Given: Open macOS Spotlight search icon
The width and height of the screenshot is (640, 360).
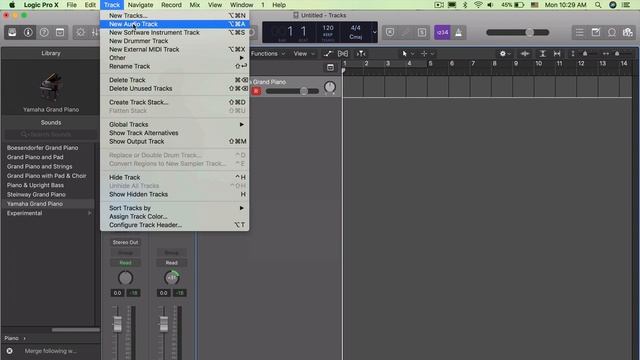Looking at the screenshot, I should click(x=598, y=5).
